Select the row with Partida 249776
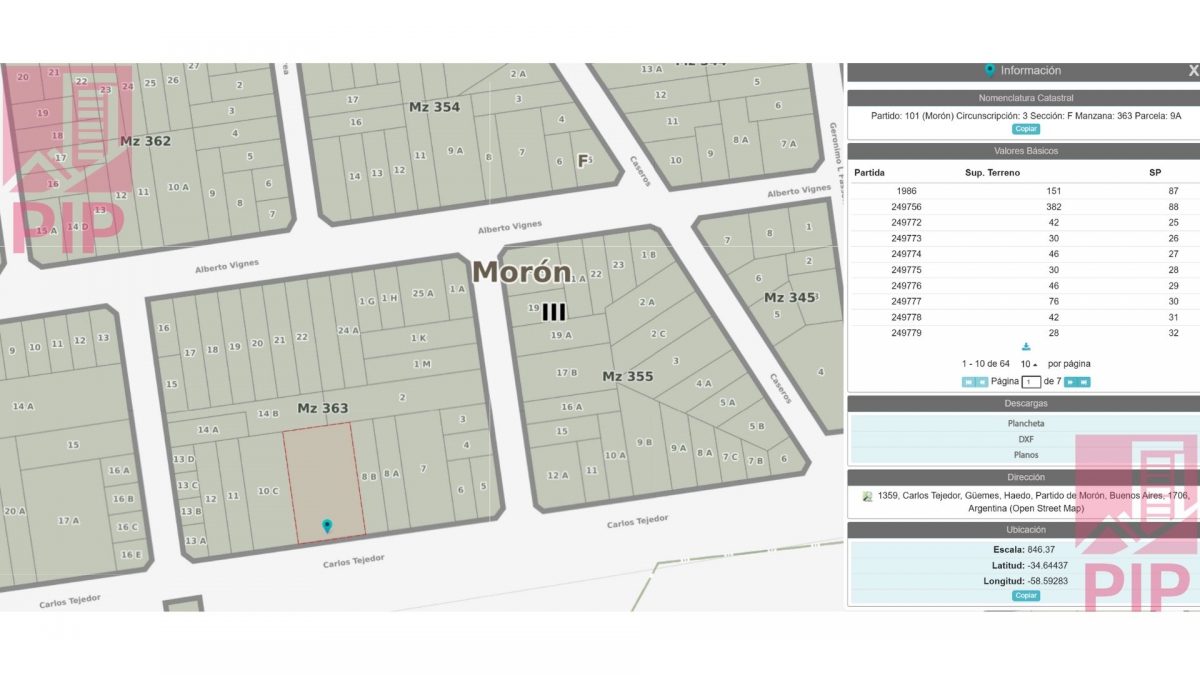Viewport: 1200px width, 675px height. coord(1024,286)
